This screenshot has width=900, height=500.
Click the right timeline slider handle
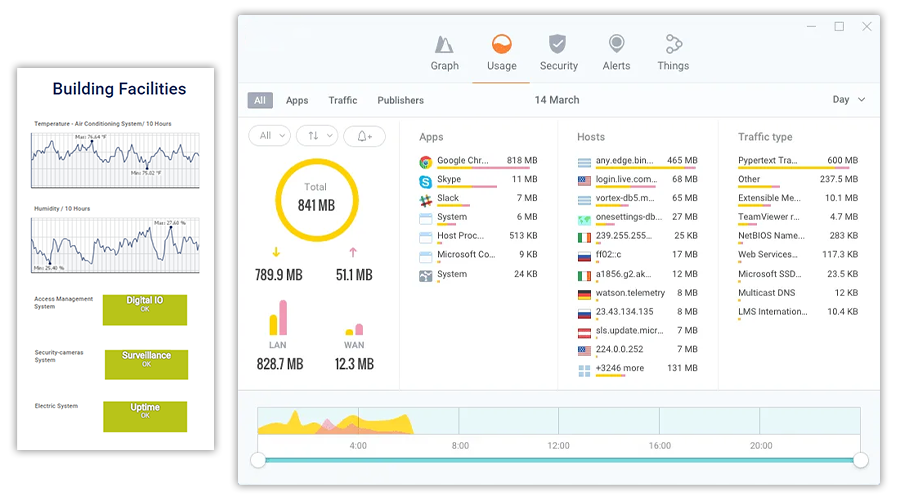click(860, 460)
